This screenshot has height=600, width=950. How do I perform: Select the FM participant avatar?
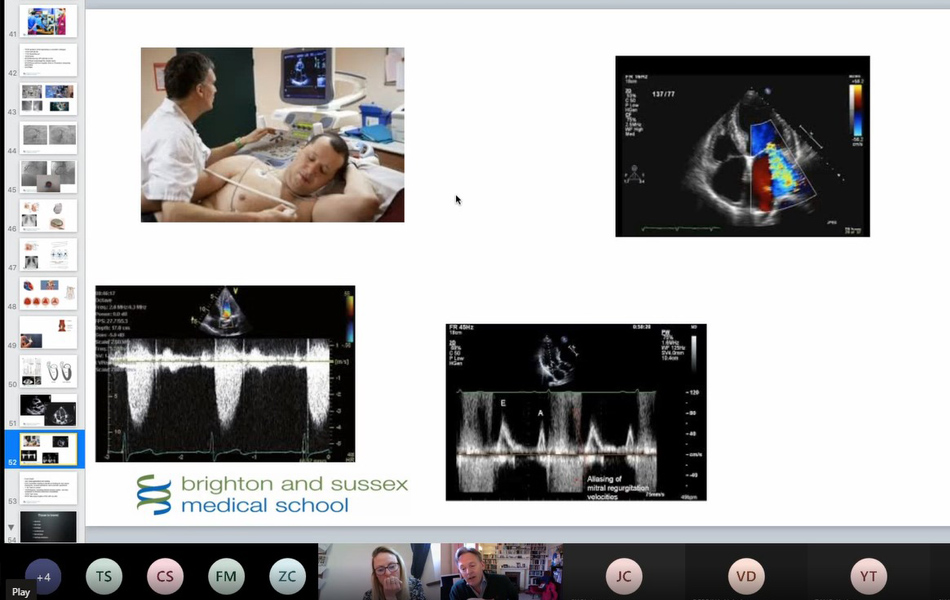(227, 577)
